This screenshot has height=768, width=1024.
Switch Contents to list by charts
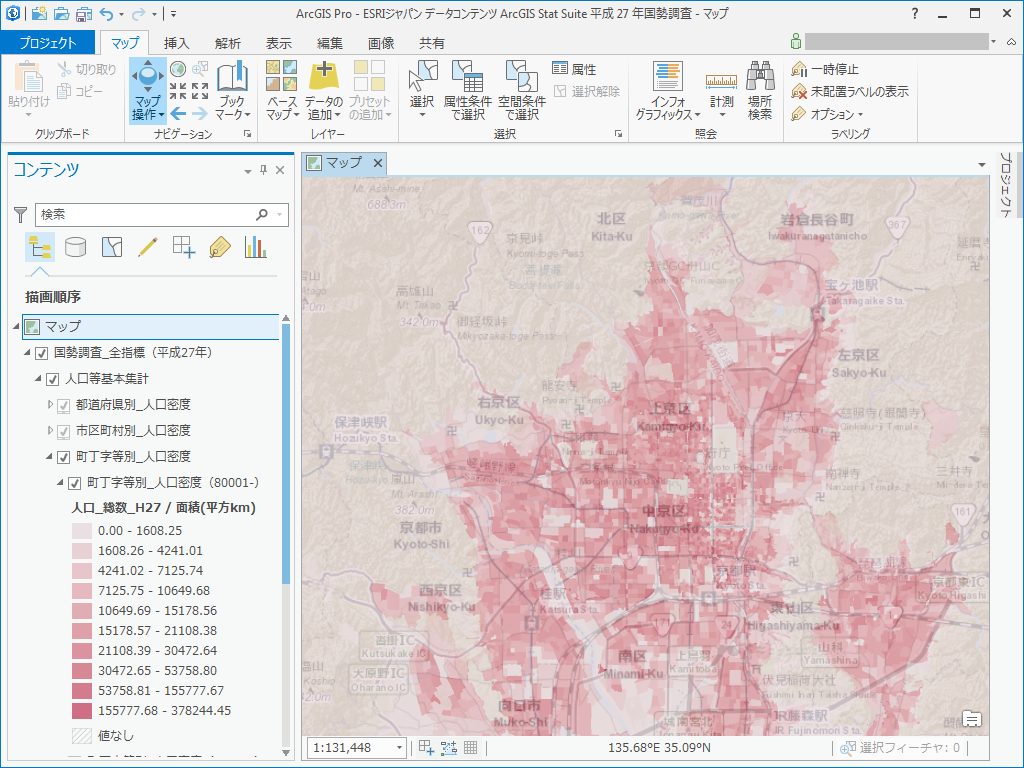(256, 247)
